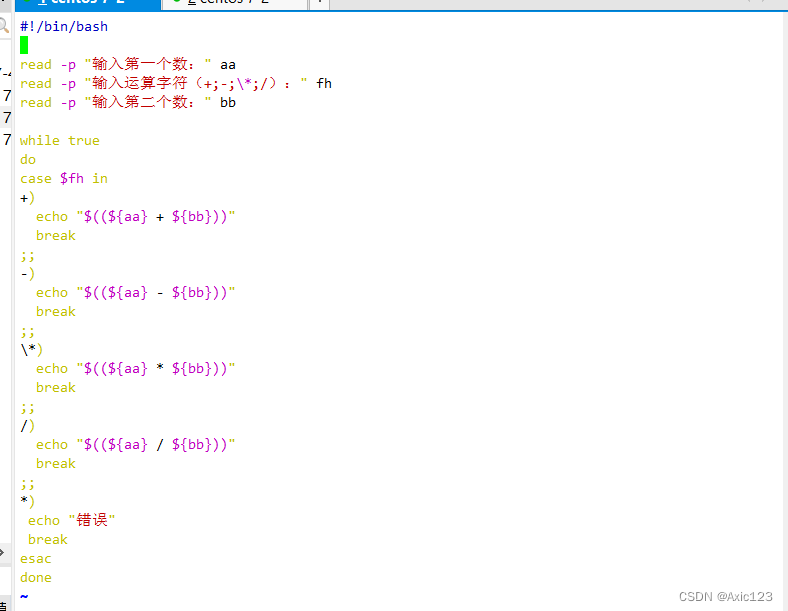Click the echo "错误" line
The width and height of the screenshot is (788, 611).
point(71,520)
